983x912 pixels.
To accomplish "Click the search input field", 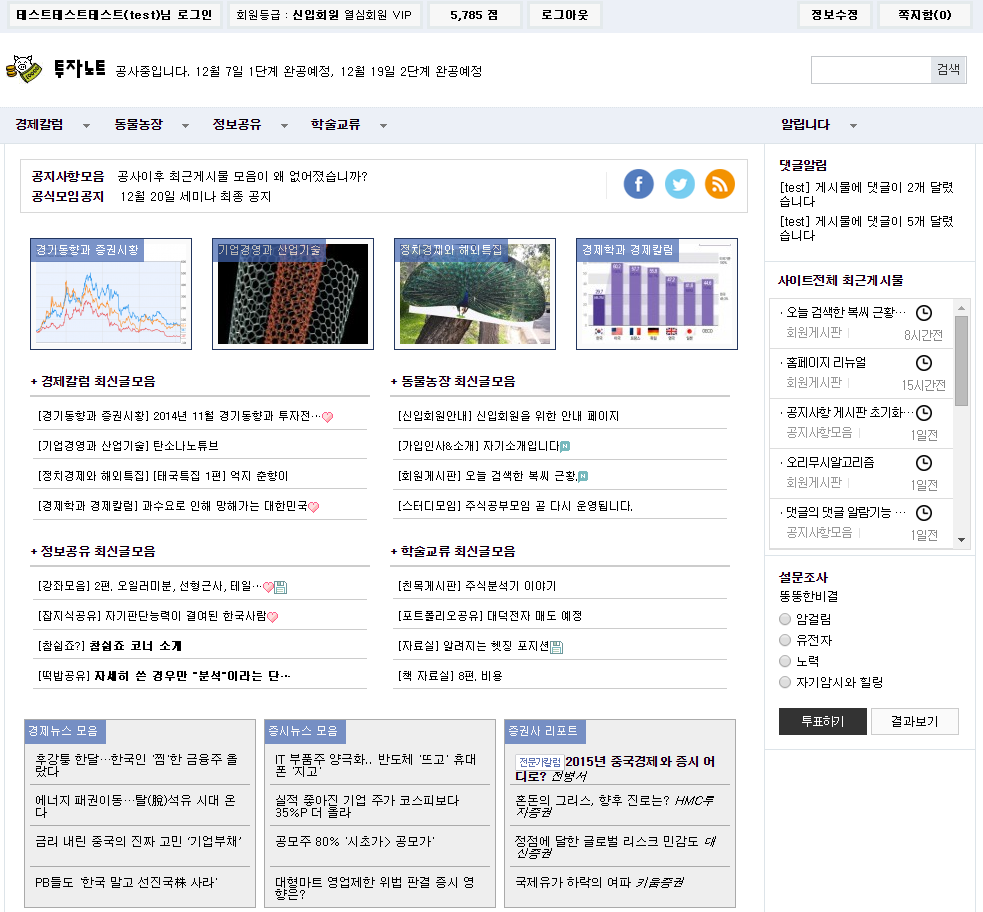I will click(x=871, y=70).
